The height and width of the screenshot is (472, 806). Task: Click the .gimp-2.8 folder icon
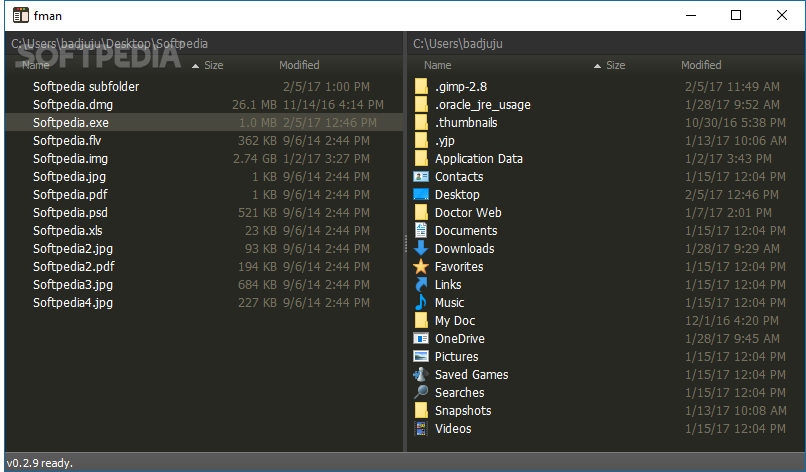421,86
